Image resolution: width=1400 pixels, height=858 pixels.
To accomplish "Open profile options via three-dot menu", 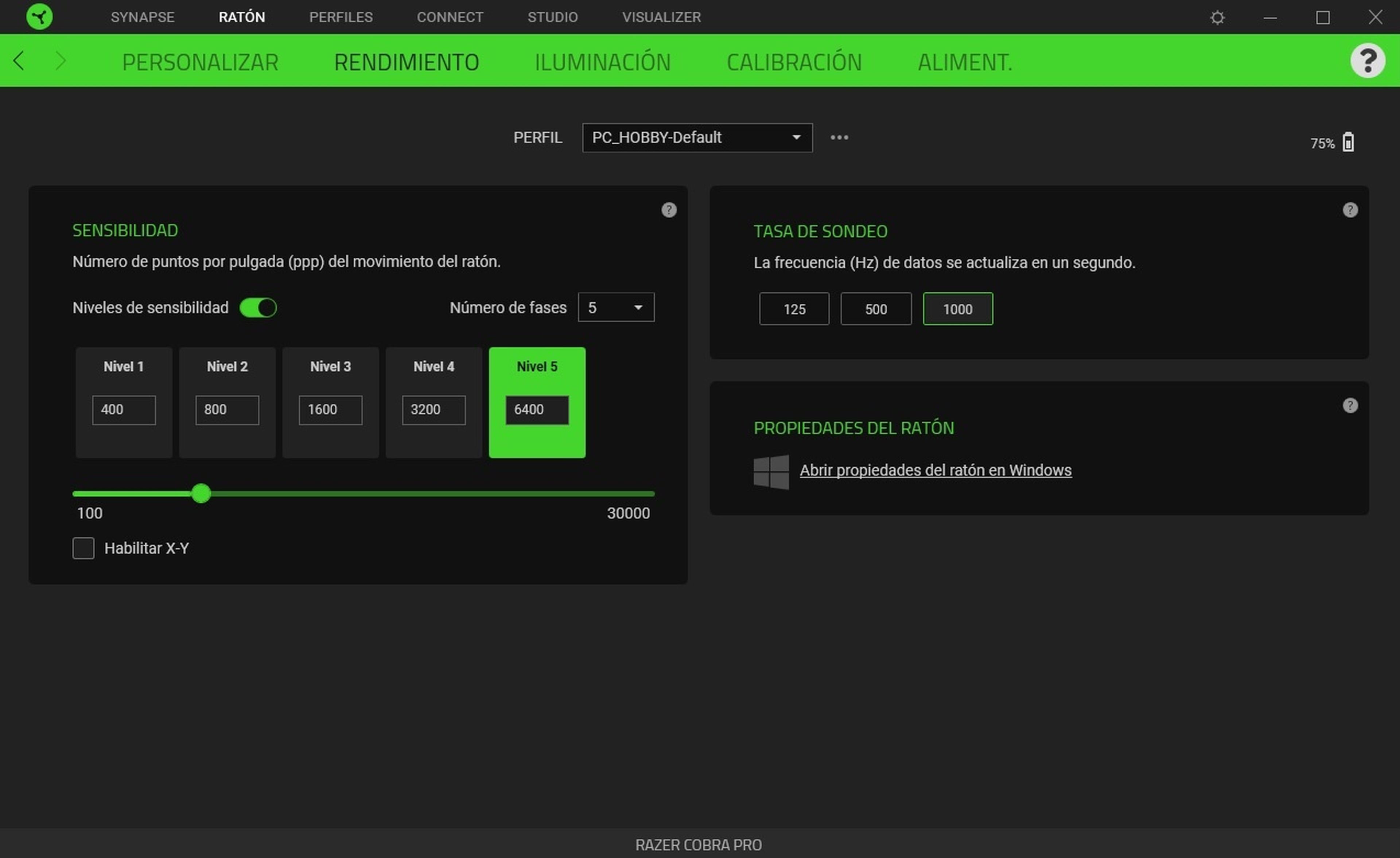I will pyautogui.click(x=840, y=137).
